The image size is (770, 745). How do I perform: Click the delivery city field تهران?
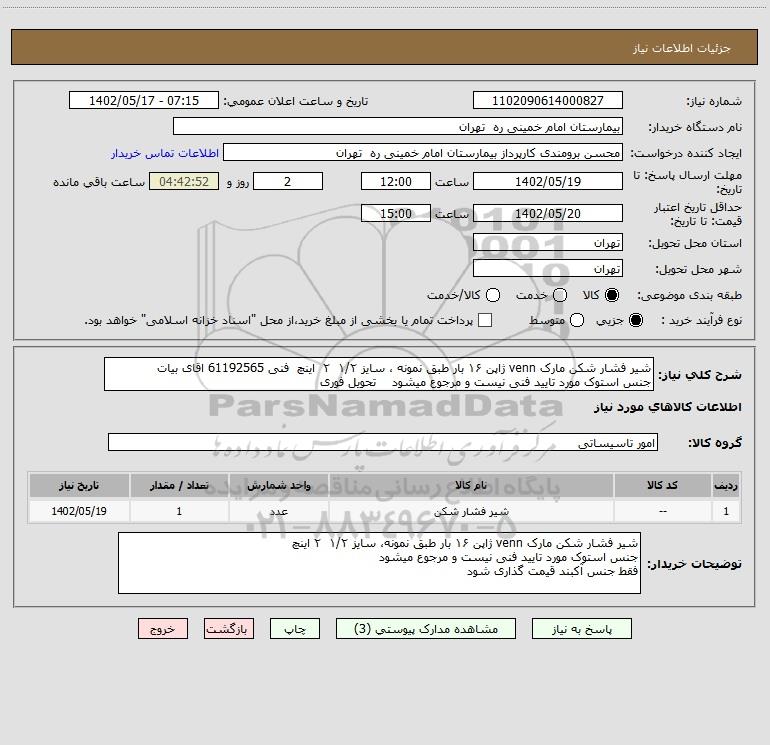point(548,269)
